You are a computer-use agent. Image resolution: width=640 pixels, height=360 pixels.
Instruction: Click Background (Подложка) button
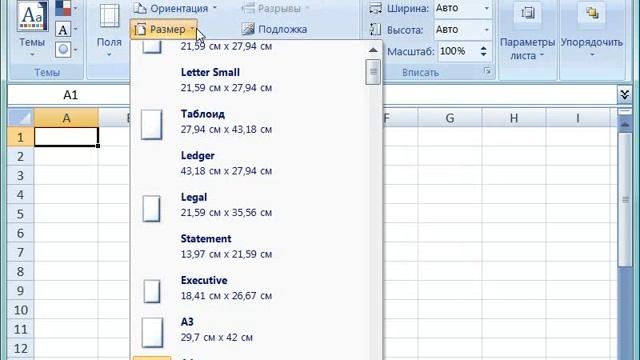pyautogui.click(x=274, y=29)
